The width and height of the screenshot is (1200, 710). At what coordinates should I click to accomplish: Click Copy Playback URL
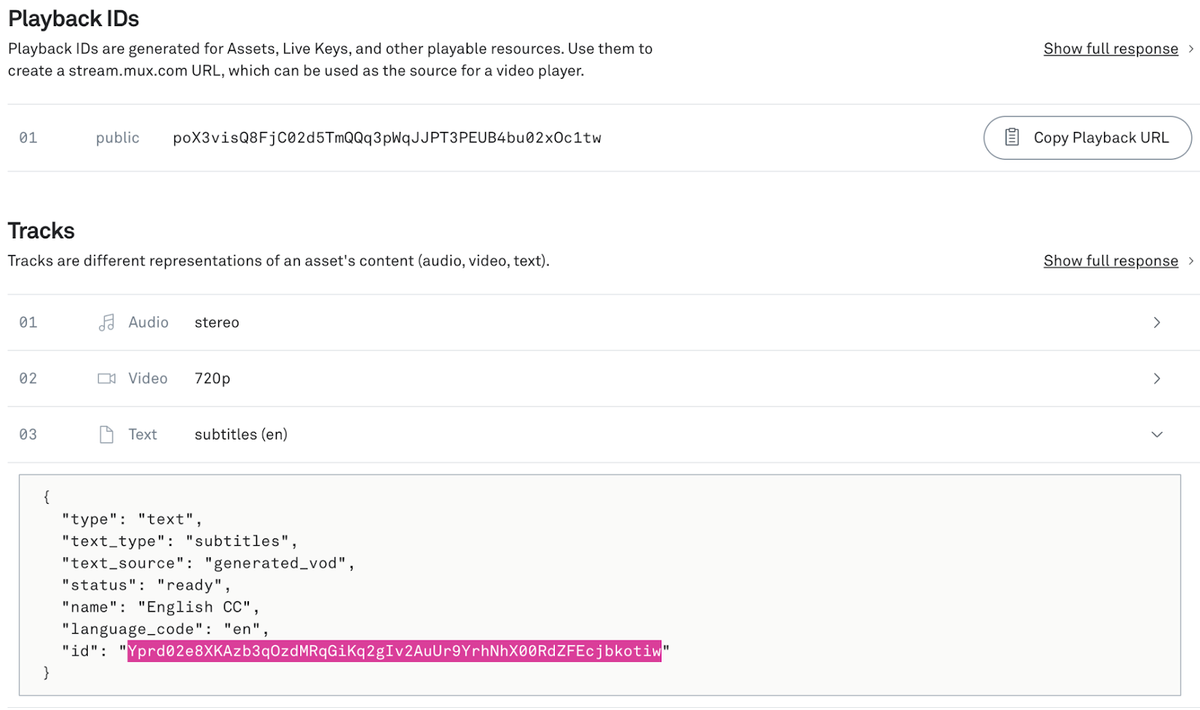tap(1087, 137)
